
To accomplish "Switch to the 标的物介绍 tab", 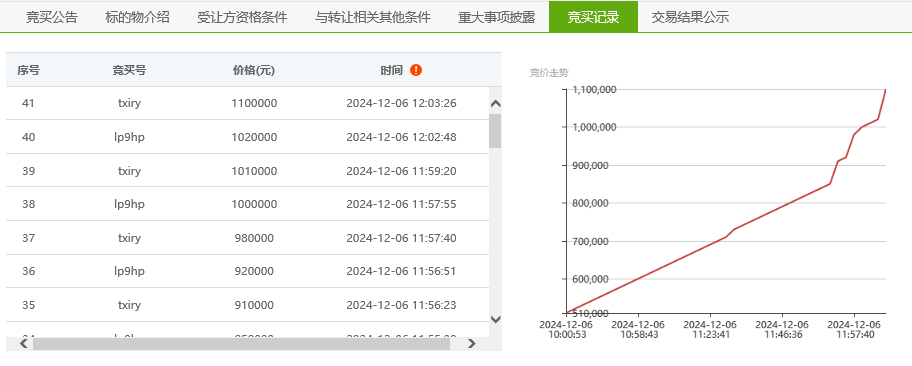I will pos(137,17).
